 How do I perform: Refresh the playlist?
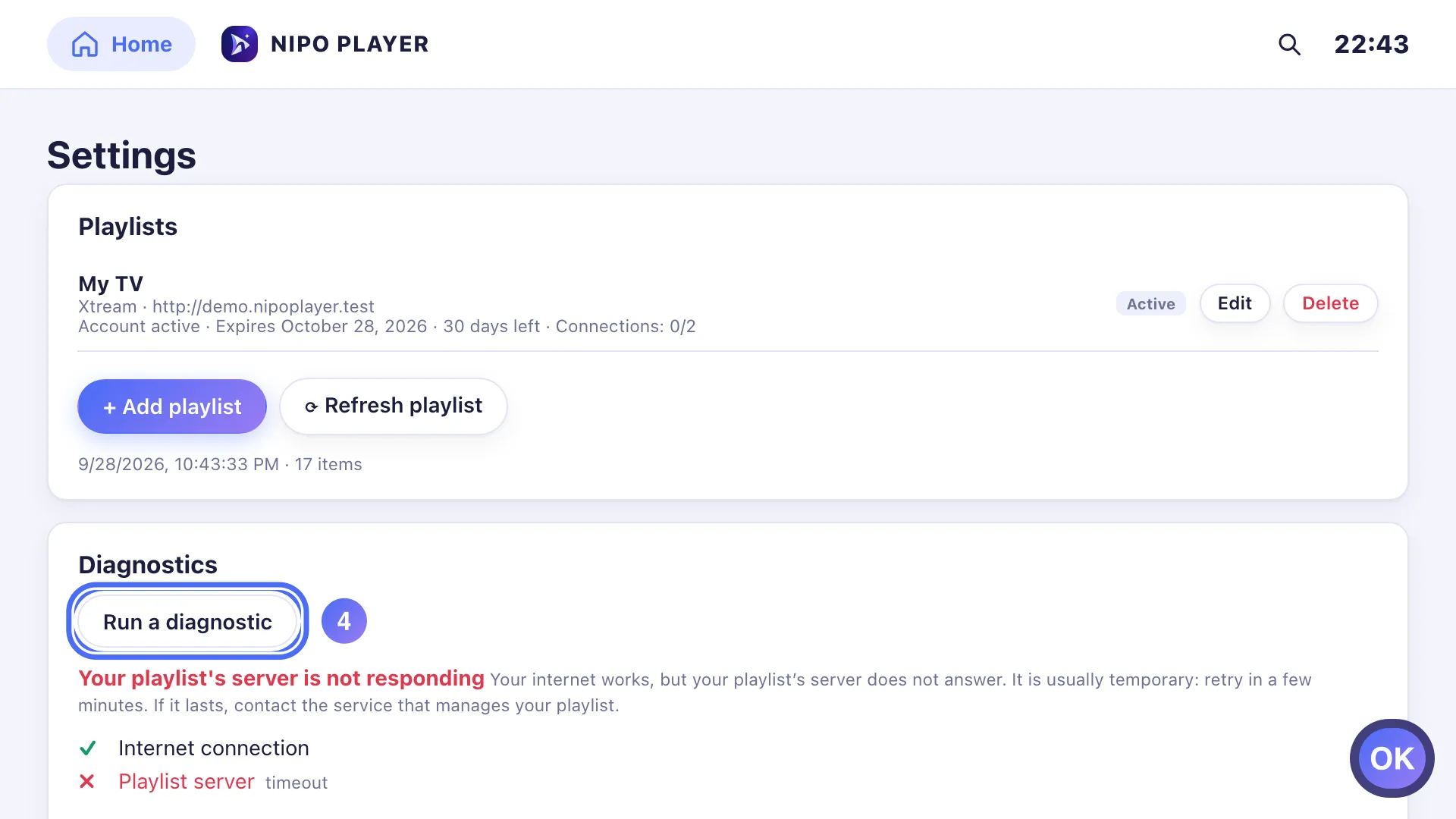click(394, 406)
